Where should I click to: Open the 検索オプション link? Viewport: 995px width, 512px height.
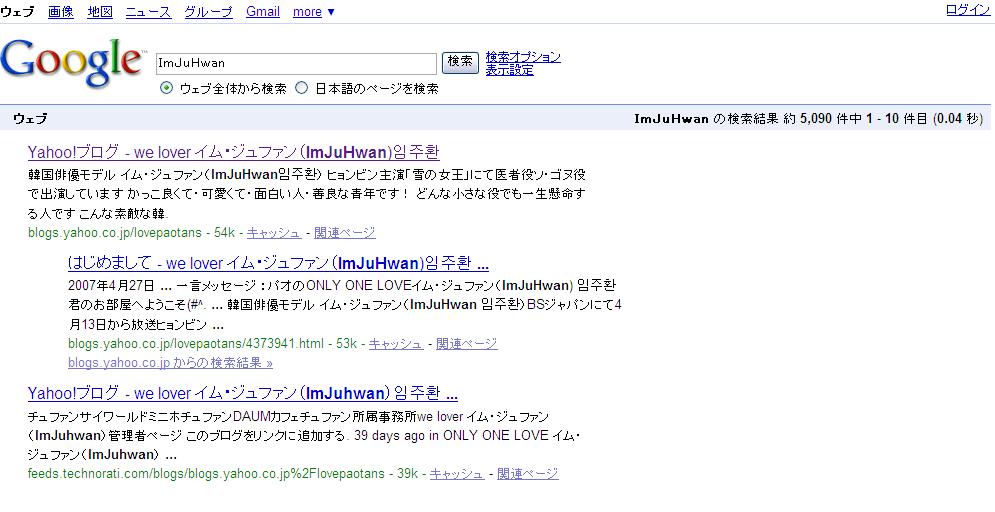click(524, 57)
